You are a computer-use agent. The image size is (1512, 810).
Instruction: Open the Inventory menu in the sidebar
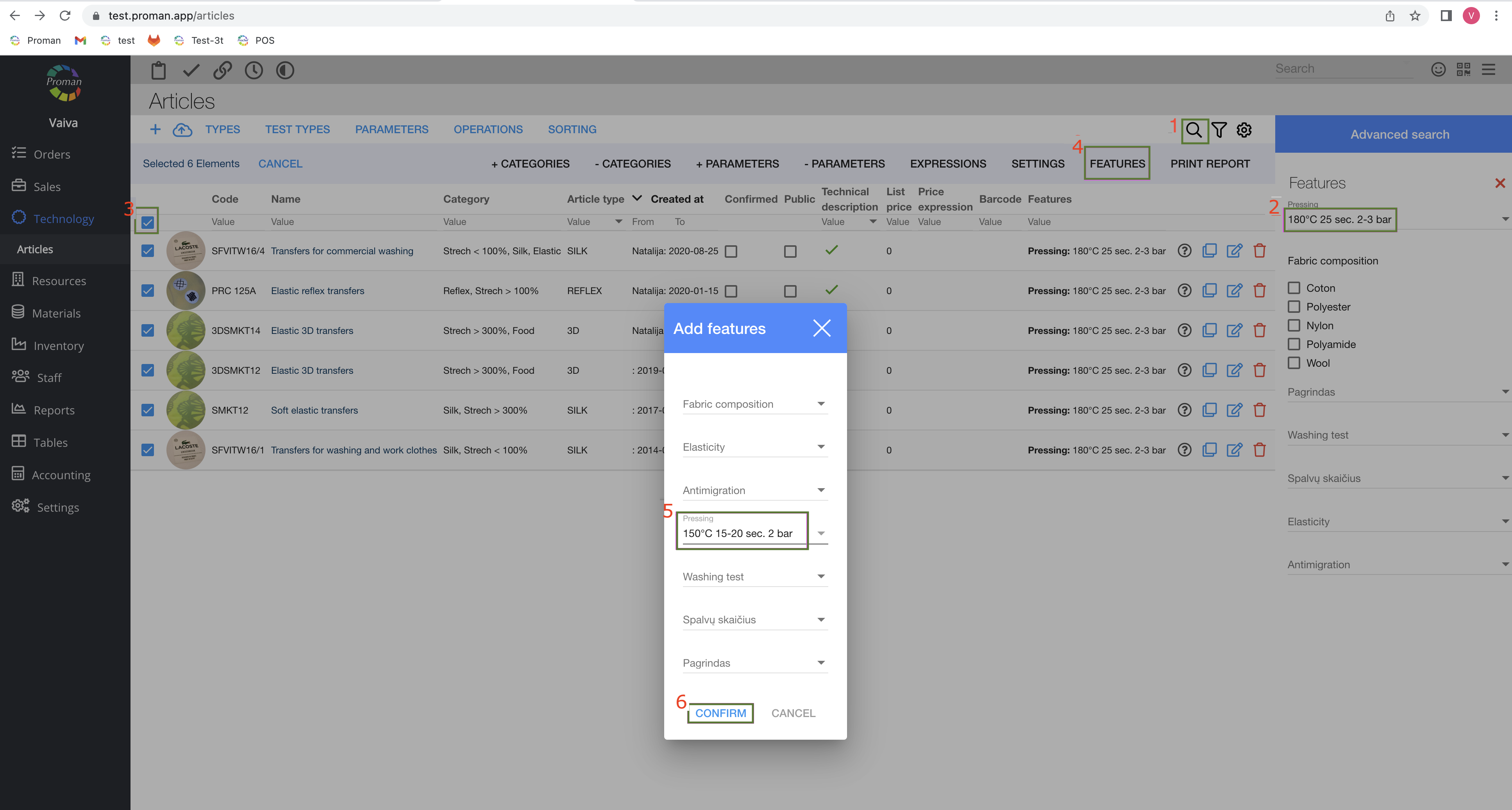(x=58, y=346)
